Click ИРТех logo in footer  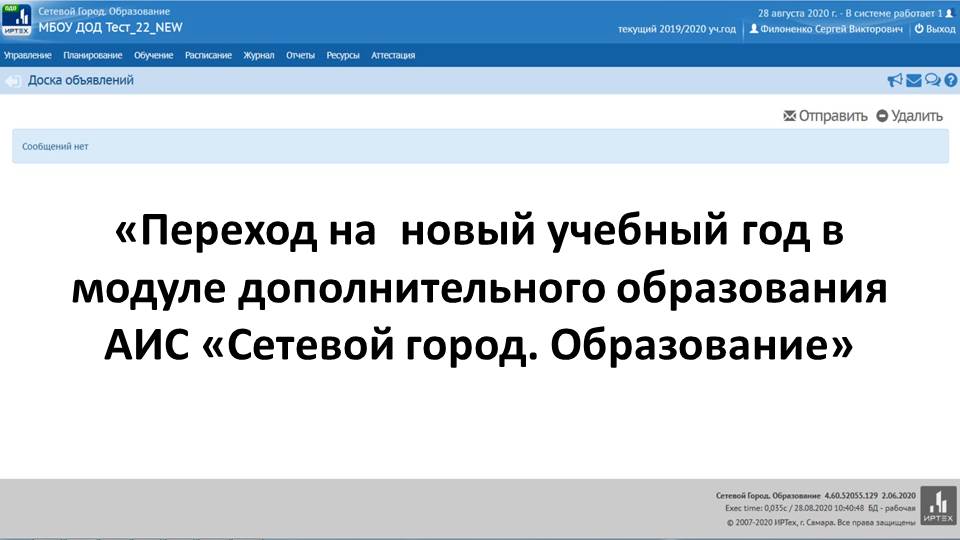tap(938, 505)
